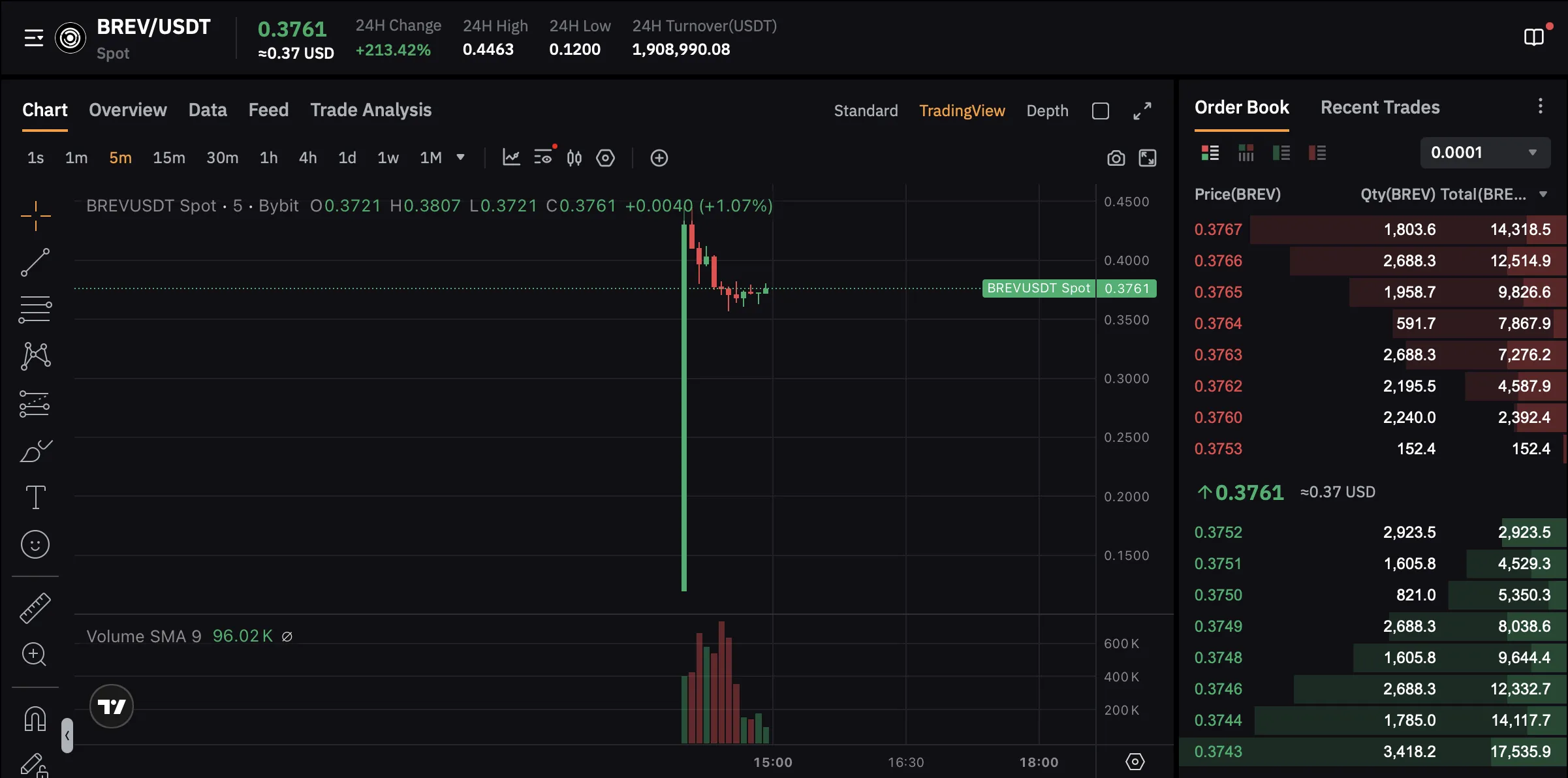
Task: Select the Trend Line drawing tool
Action: pyautogui.click(x=36, y=262)
